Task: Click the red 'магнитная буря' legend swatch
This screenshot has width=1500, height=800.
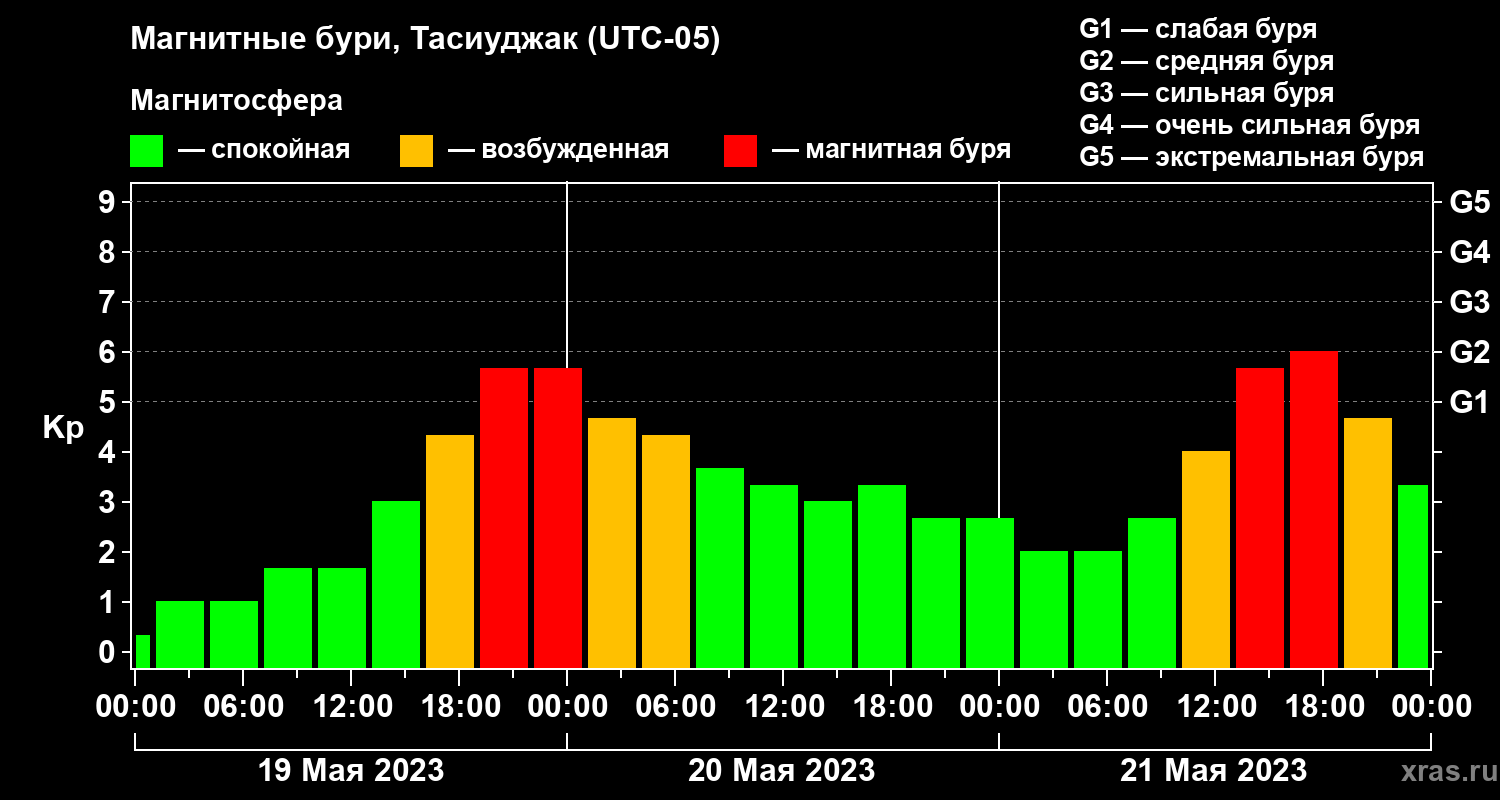Action: [740, 151]
